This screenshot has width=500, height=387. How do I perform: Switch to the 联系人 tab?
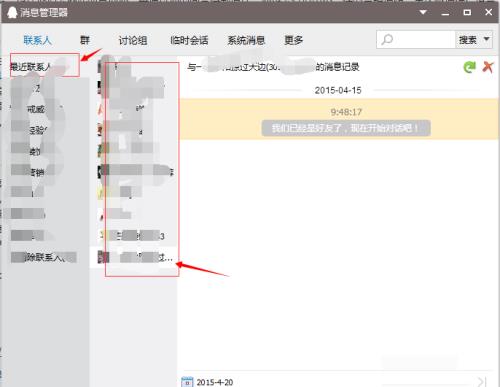click(37, 40)
